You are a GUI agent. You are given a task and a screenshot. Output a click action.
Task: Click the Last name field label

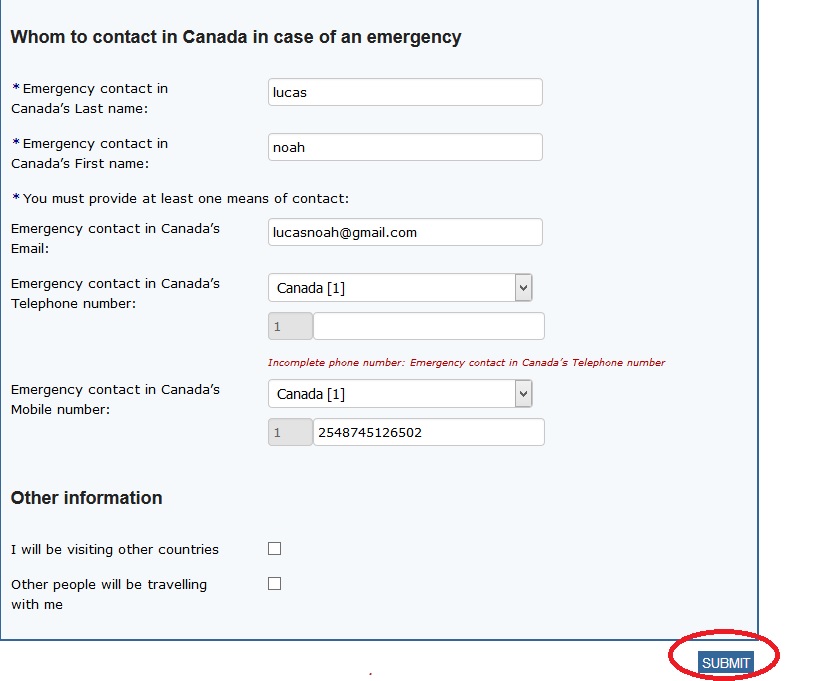point(90,98)
